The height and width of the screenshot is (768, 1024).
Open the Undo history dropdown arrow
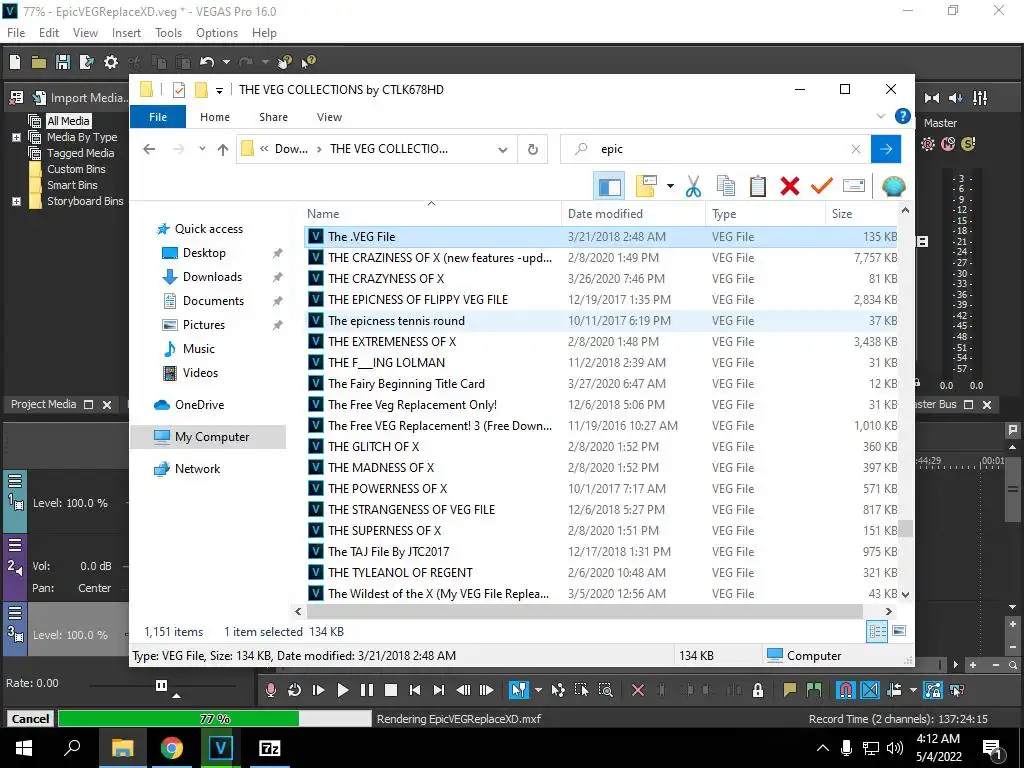click(x=226, y=62)
